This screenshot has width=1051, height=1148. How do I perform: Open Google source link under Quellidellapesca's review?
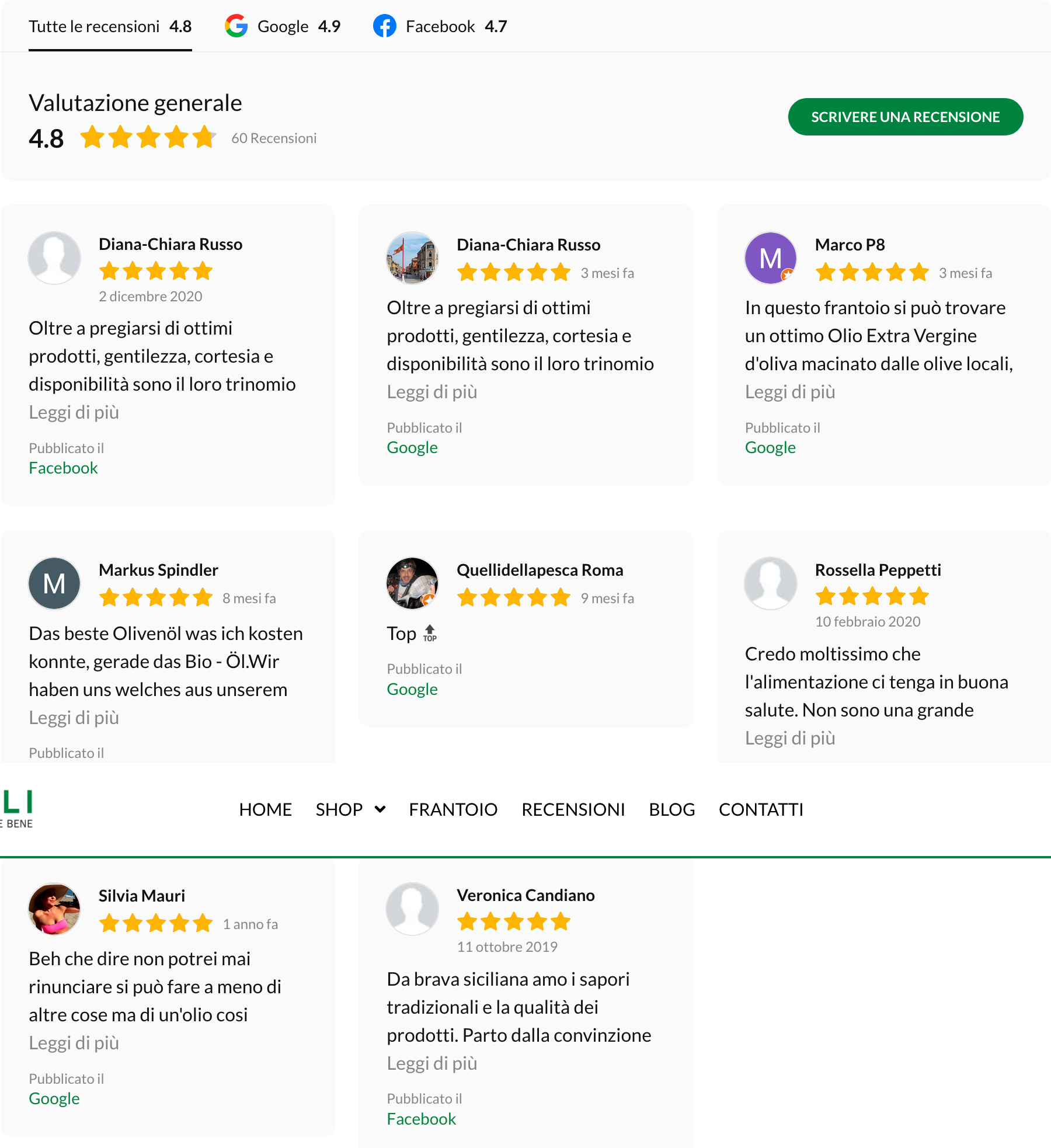pos(412,689)
